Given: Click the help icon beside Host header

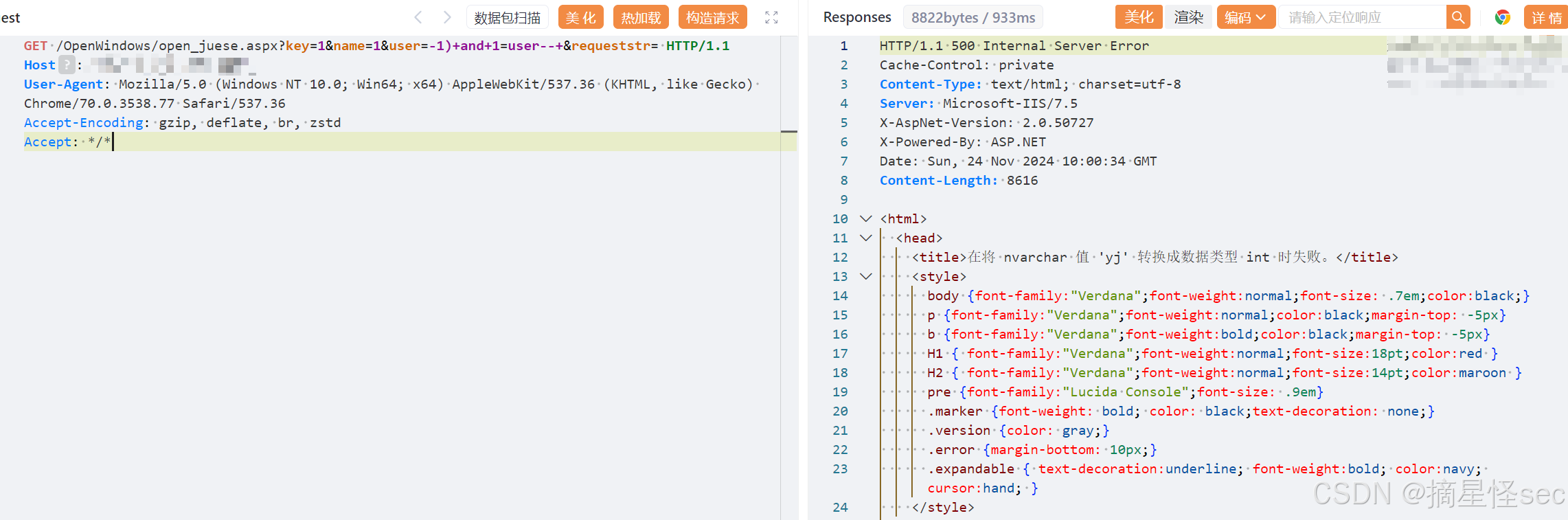Looking at the screenshot, I should (x=67, y=65).
